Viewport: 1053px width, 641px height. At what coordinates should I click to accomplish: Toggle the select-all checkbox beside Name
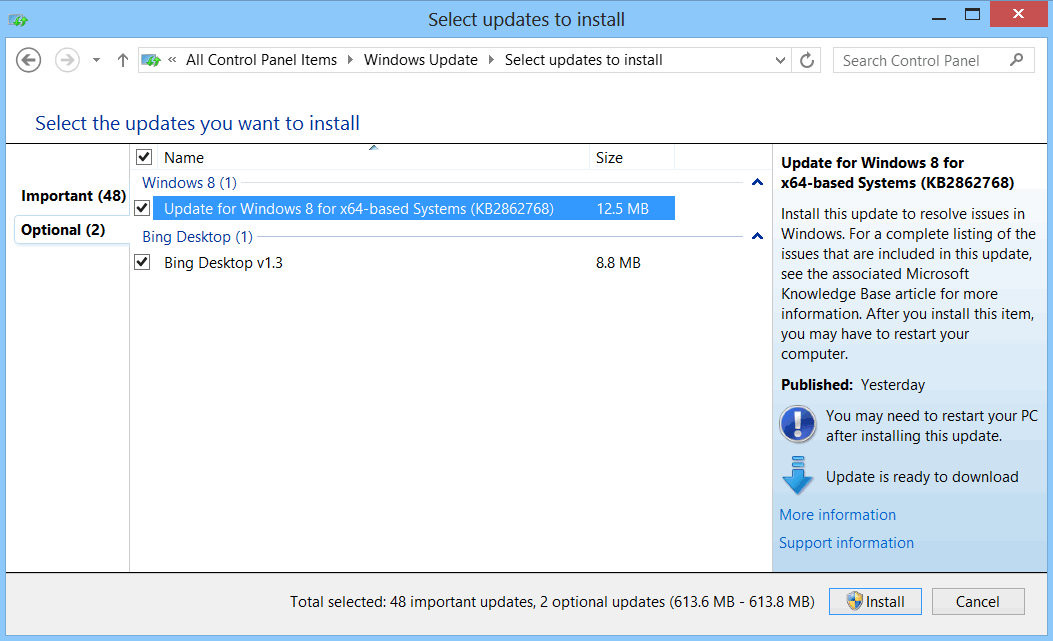click(144, 157)
